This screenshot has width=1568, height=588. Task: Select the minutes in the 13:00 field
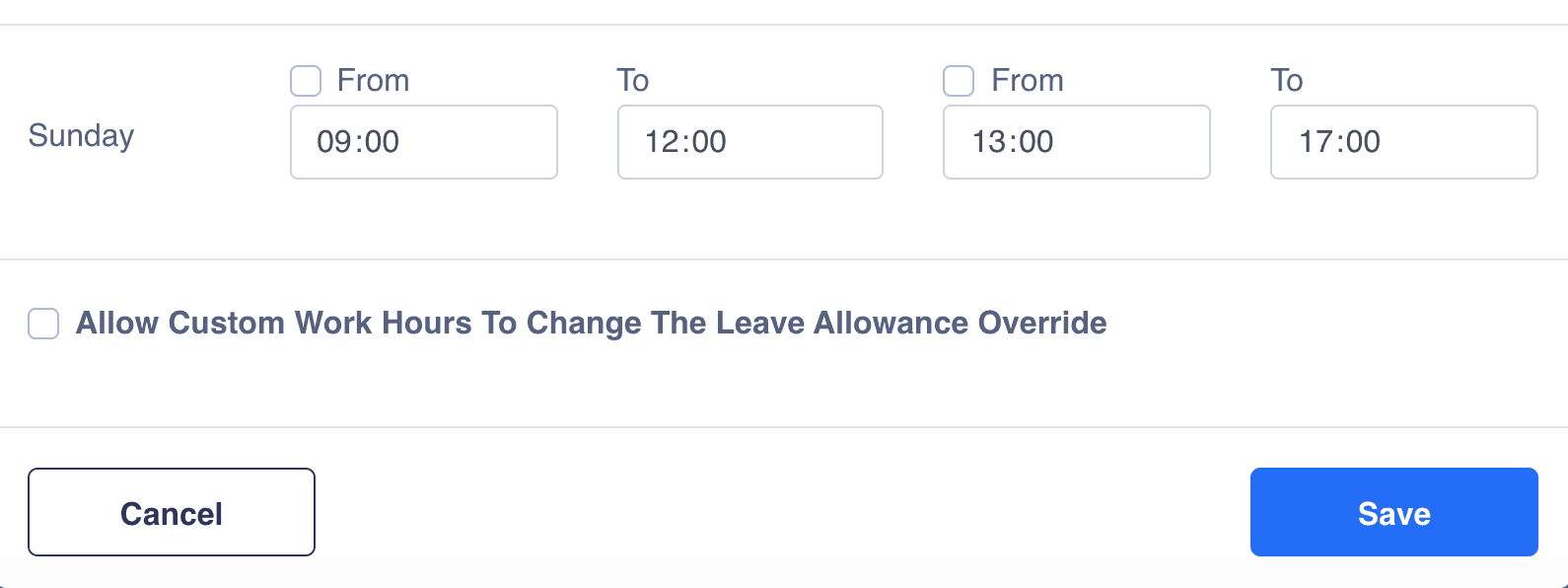tap(1036, 142)
